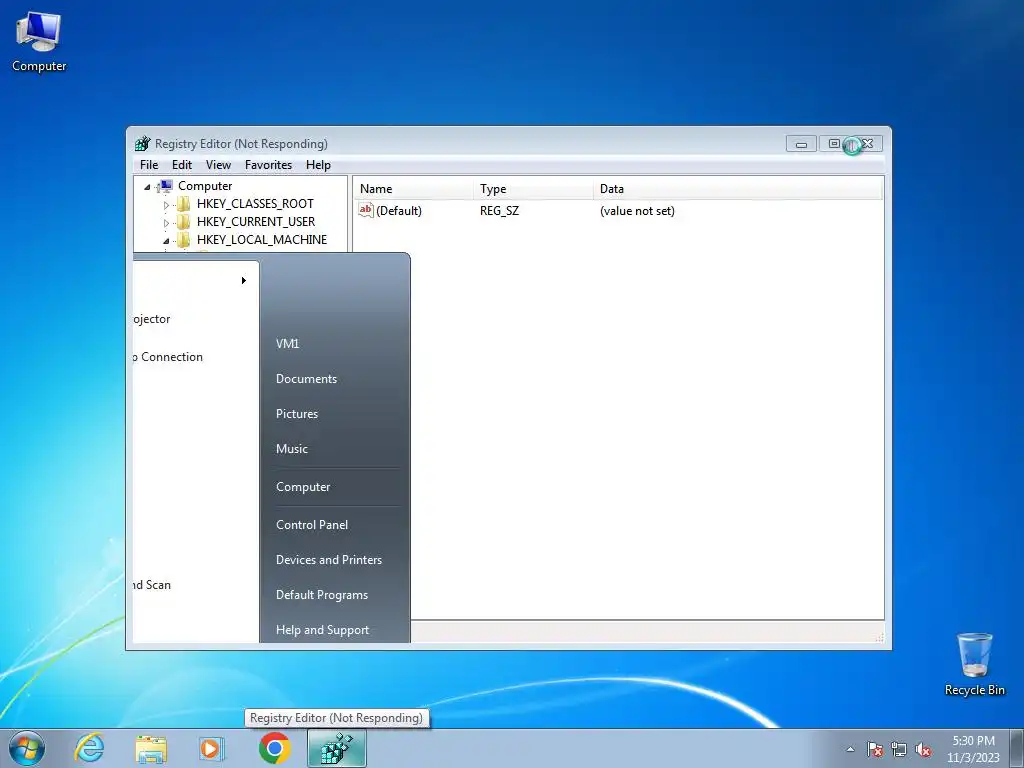This screenshot has height=768, width=1024.
Task: Open VM1 user folder in Start menu
Action: [x=287, y=344]
